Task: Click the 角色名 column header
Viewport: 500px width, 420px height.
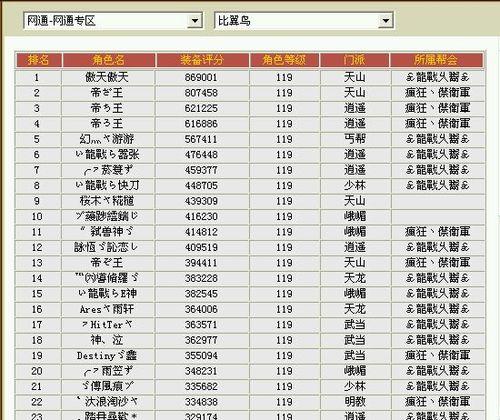Action: click(109, 60)
